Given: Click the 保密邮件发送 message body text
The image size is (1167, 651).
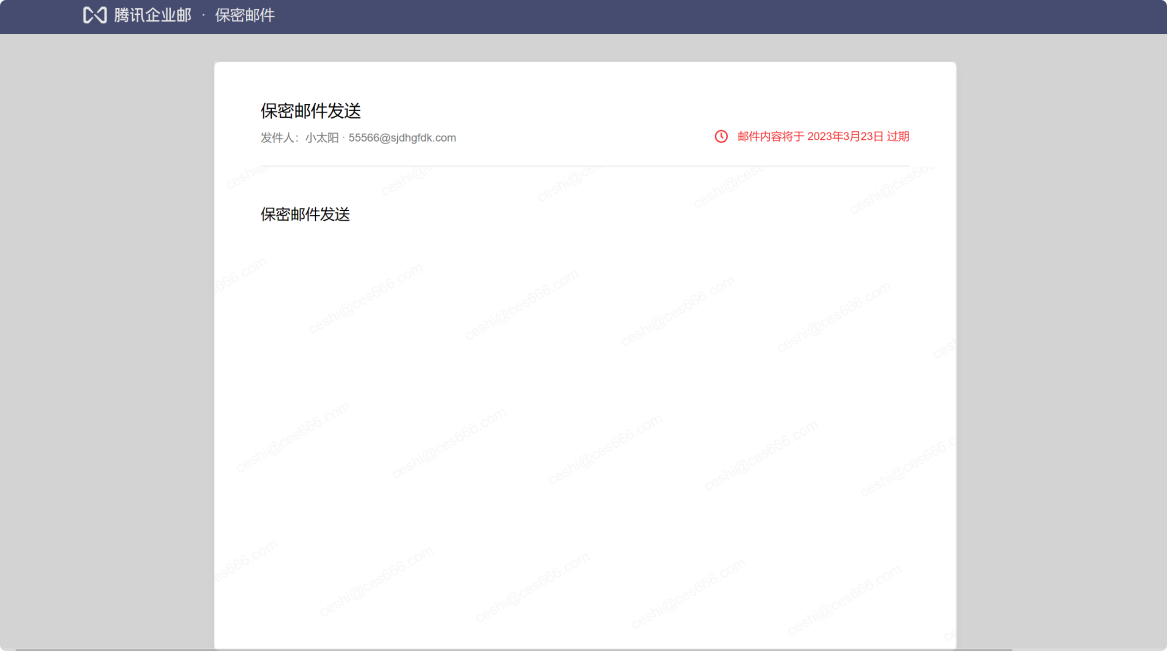Looking at the screenshot, I should pyautogui.click(x=305, y=214).
